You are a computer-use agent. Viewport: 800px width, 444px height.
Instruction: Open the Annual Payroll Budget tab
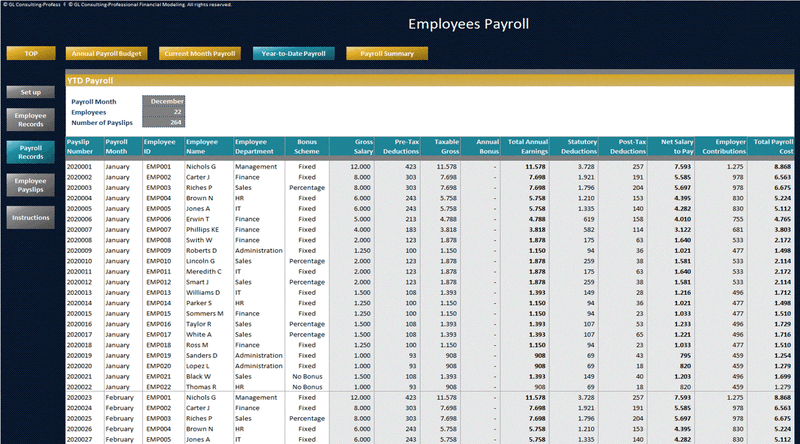[x=106, y=54]
